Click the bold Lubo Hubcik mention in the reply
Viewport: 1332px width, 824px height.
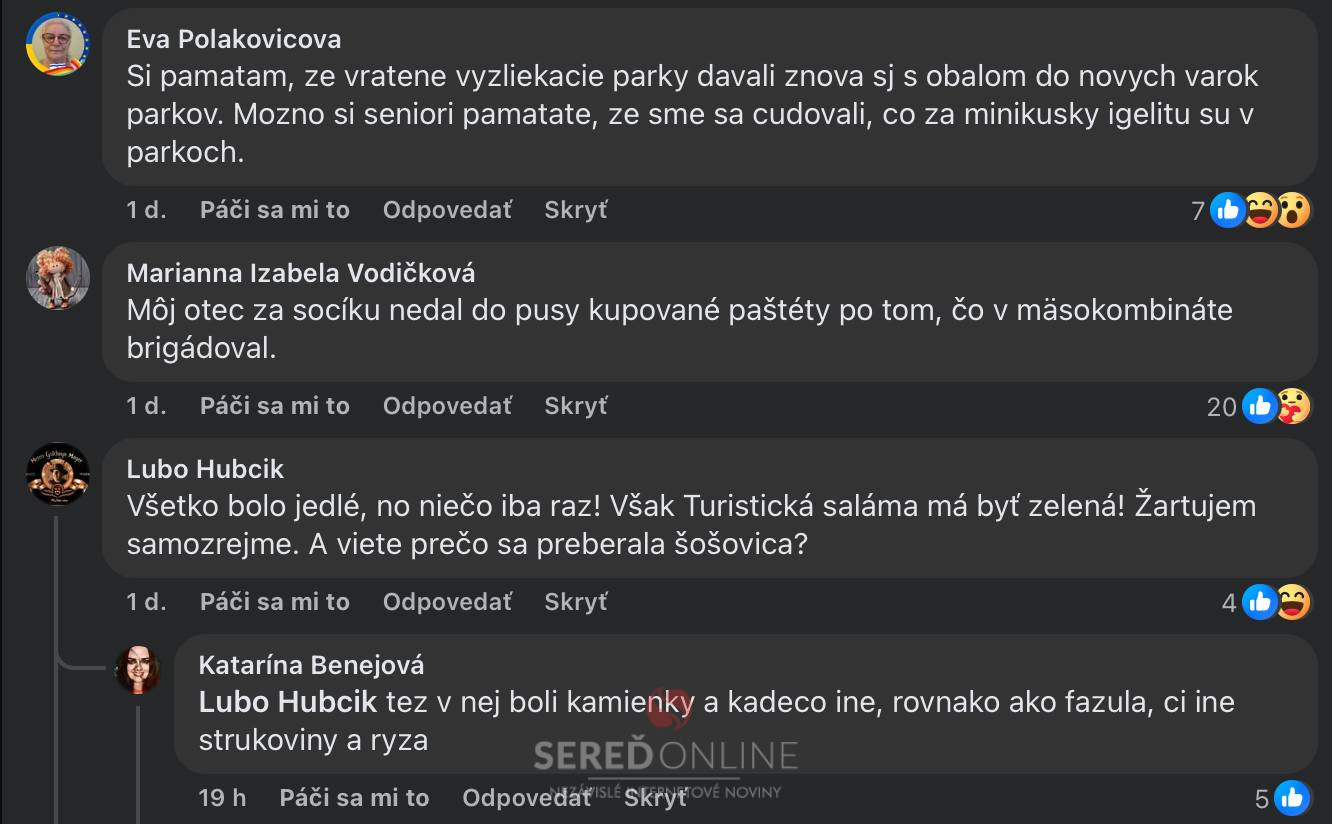288,702
